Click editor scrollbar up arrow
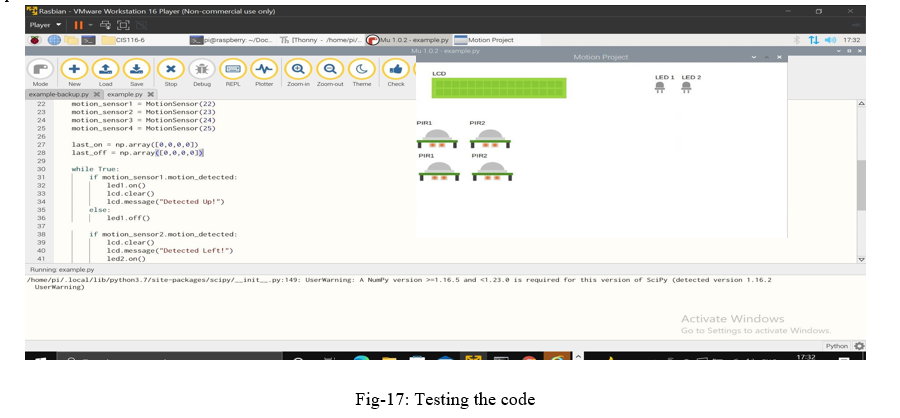 pos(861,103)
